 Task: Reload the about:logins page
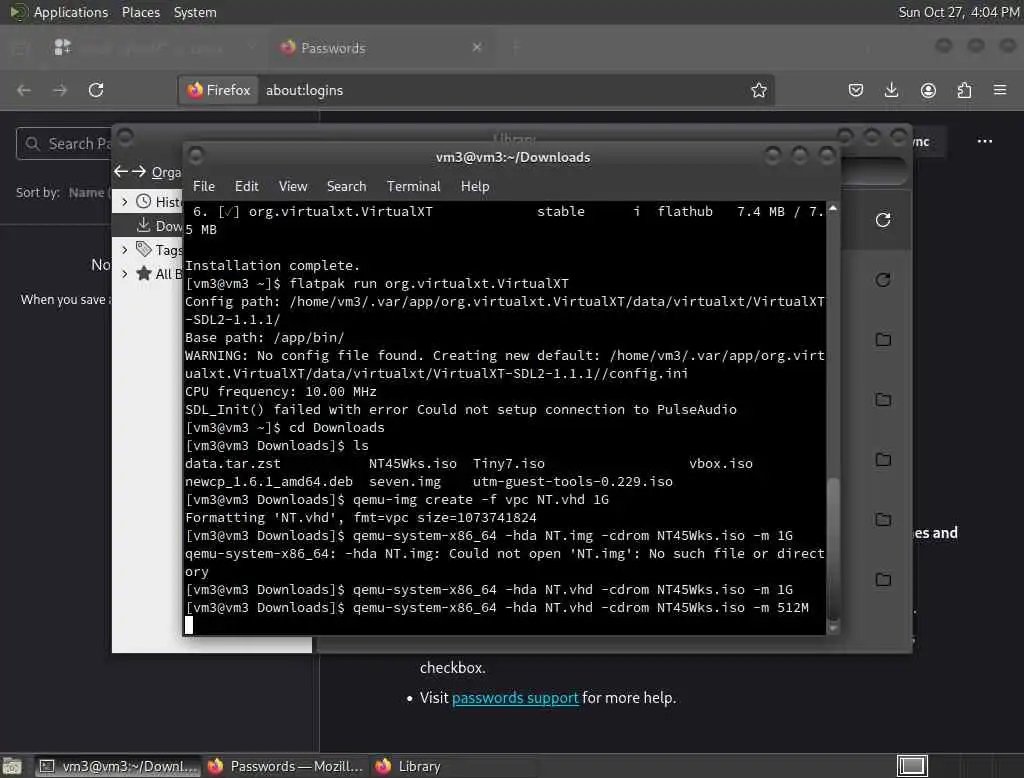(x=96, y=90)
